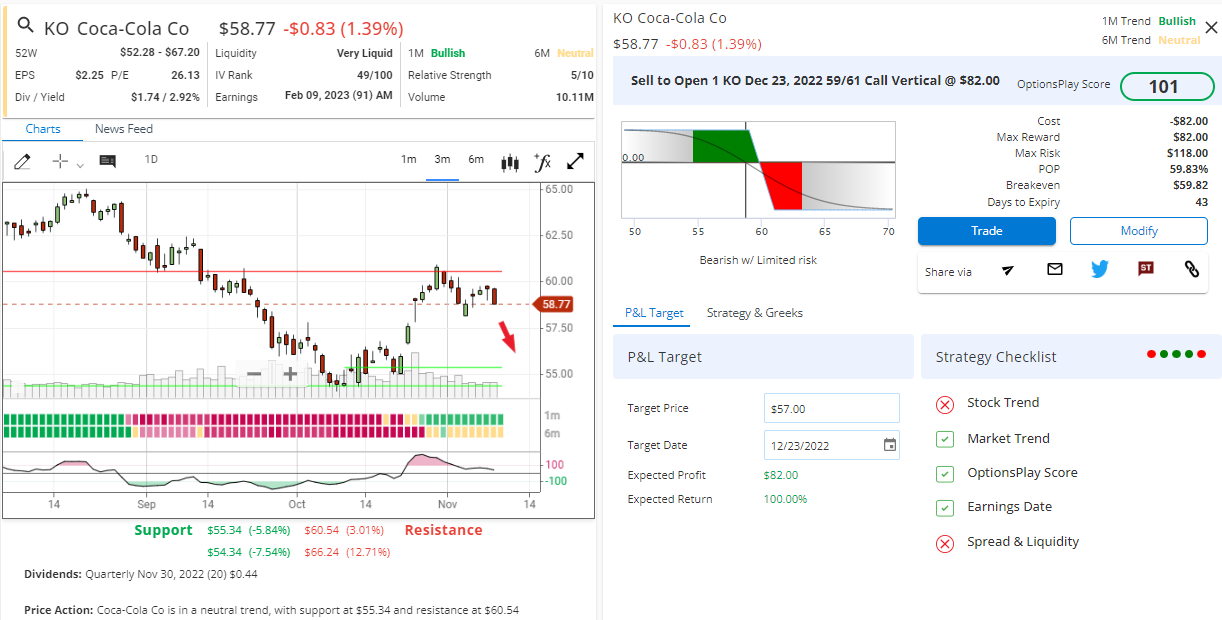Set chart range to 1m
The image size is (1222, 620).
coord(409,160)
